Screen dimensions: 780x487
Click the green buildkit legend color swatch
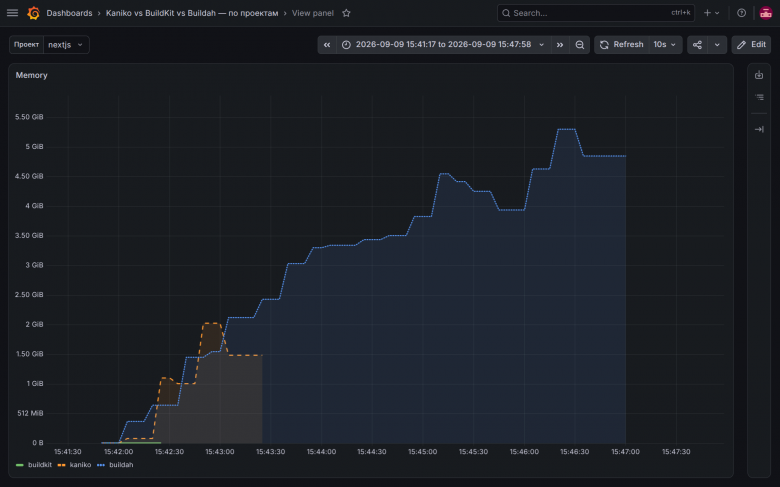[x=19, y=465]
